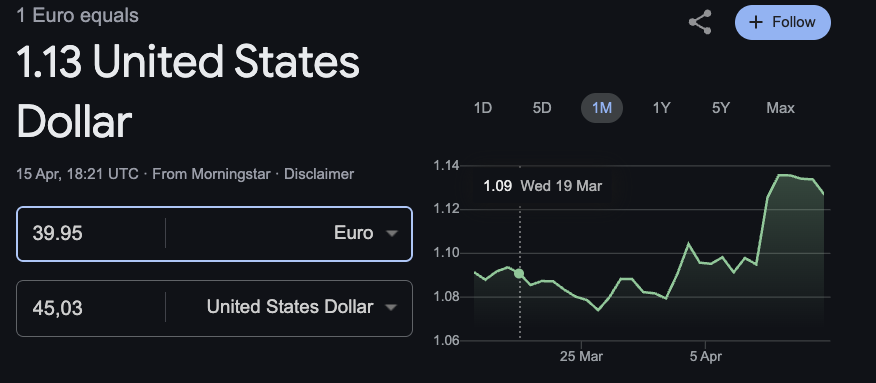Select Euro currency selector label
Viewport: 876px width, 383px height.
pyautogui.click(x=353, y=233)
